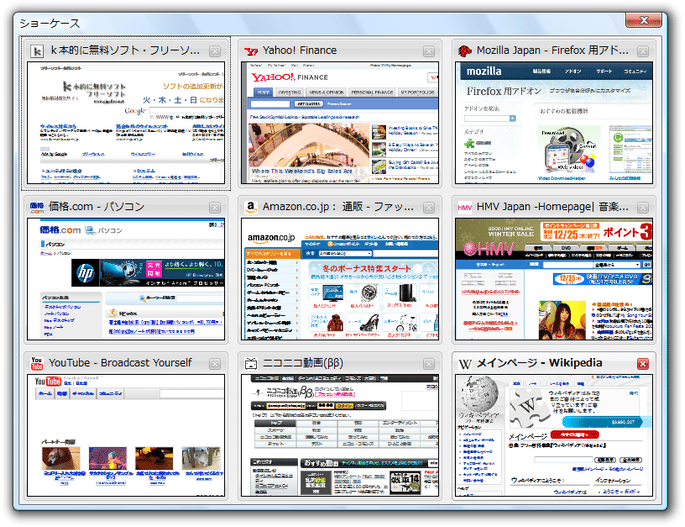Click the ショーケース window title
685x527 pixels.
pyautogui.click(x=50, y=23)
